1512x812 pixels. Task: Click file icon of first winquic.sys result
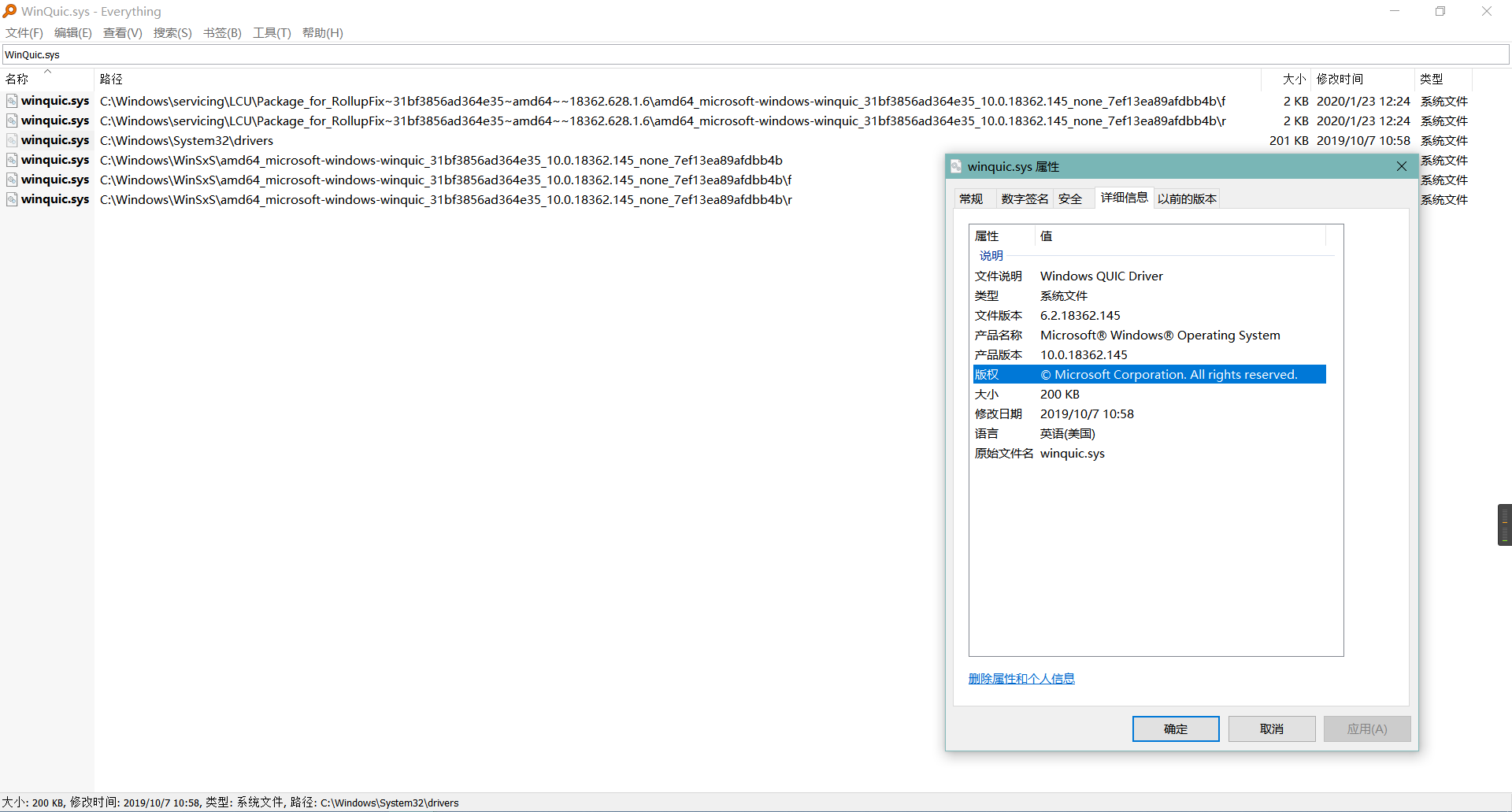[12, 101]
